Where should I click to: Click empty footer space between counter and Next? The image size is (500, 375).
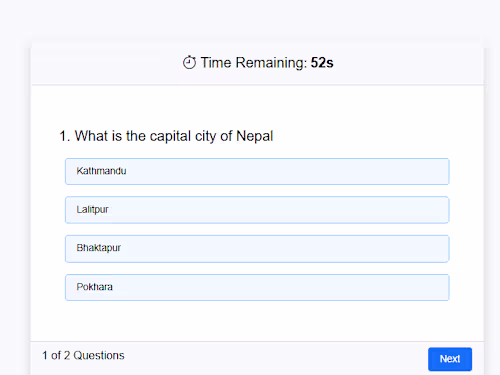[x=277, y=359]
